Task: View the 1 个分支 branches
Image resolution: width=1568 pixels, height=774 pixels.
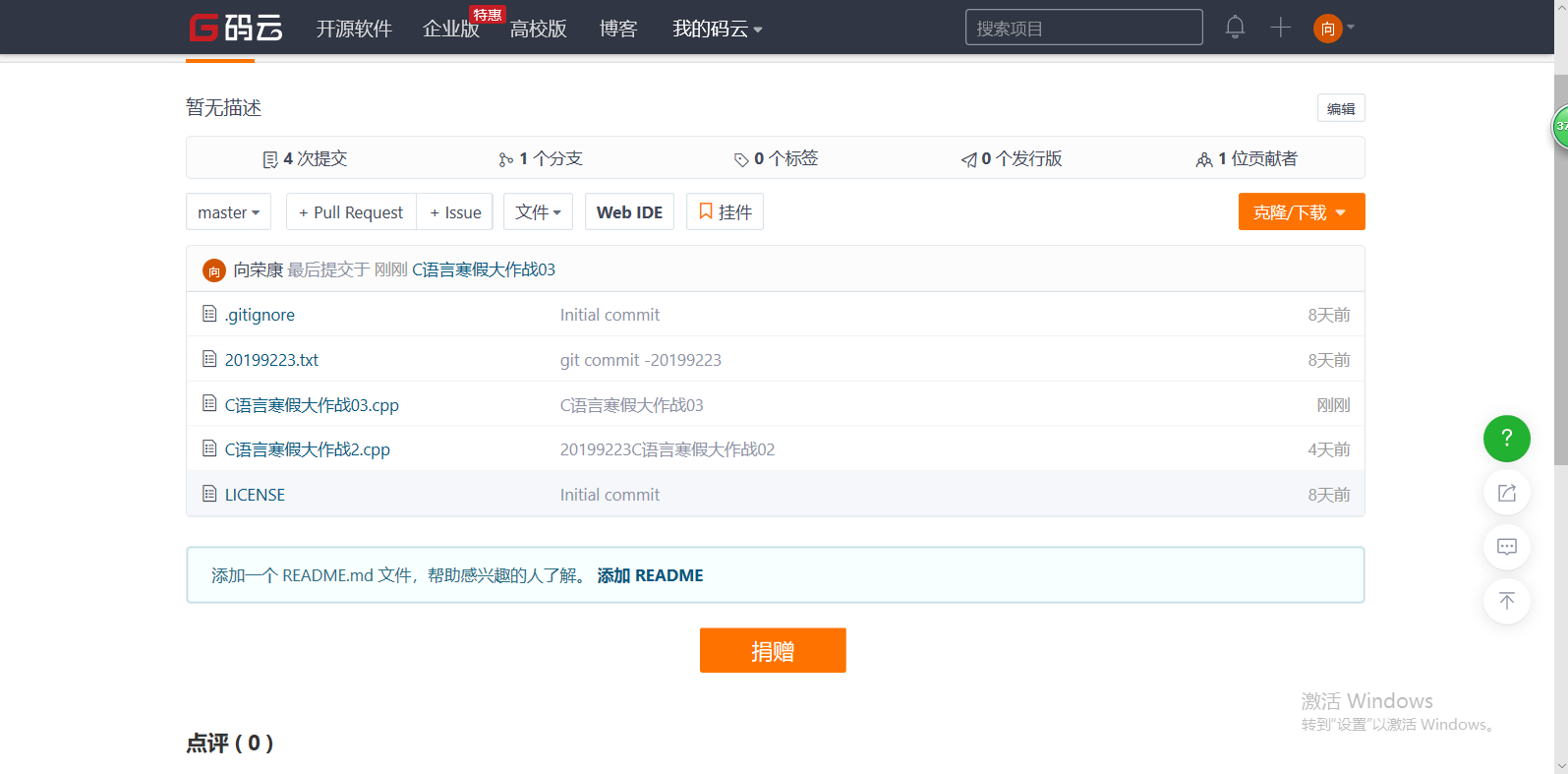Action: (x=541, y=159)
